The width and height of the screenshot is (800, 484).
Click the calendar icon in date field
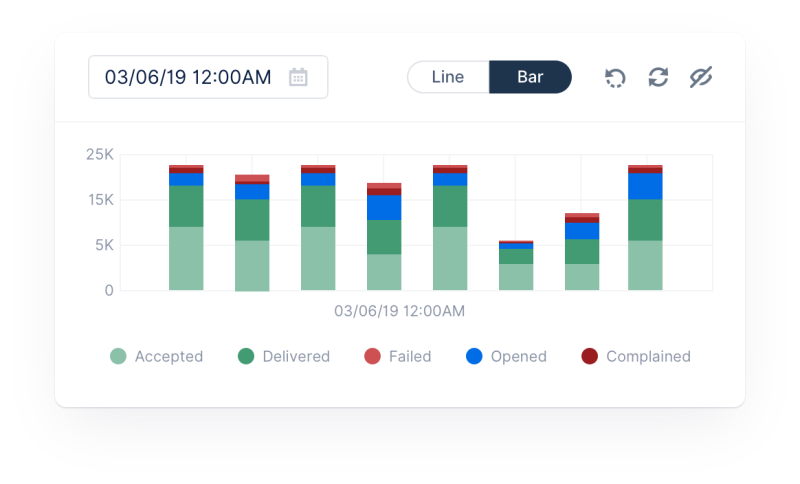pos(298,77)
